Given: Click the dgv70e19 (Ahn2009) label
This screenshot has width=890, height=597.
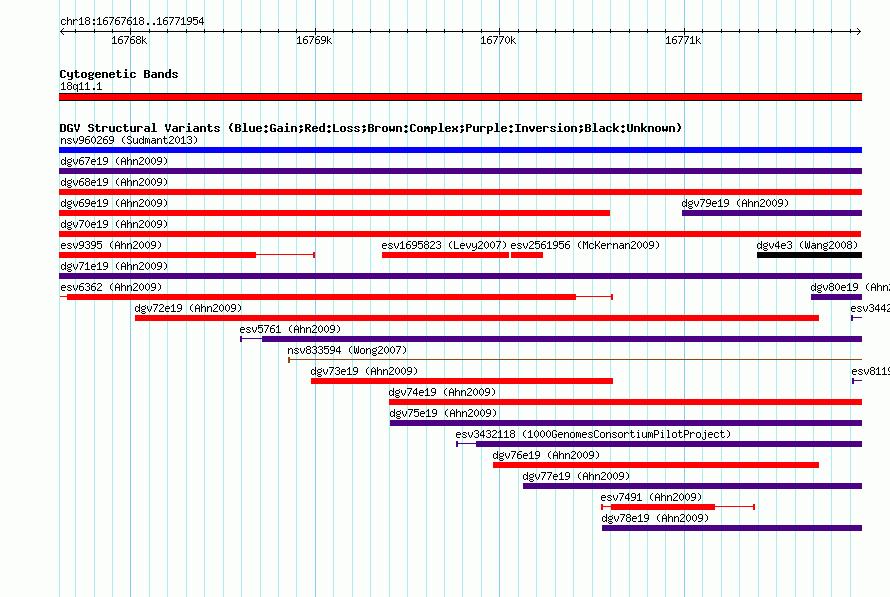Looking at the screenshot, I should [x=114, y=224].
